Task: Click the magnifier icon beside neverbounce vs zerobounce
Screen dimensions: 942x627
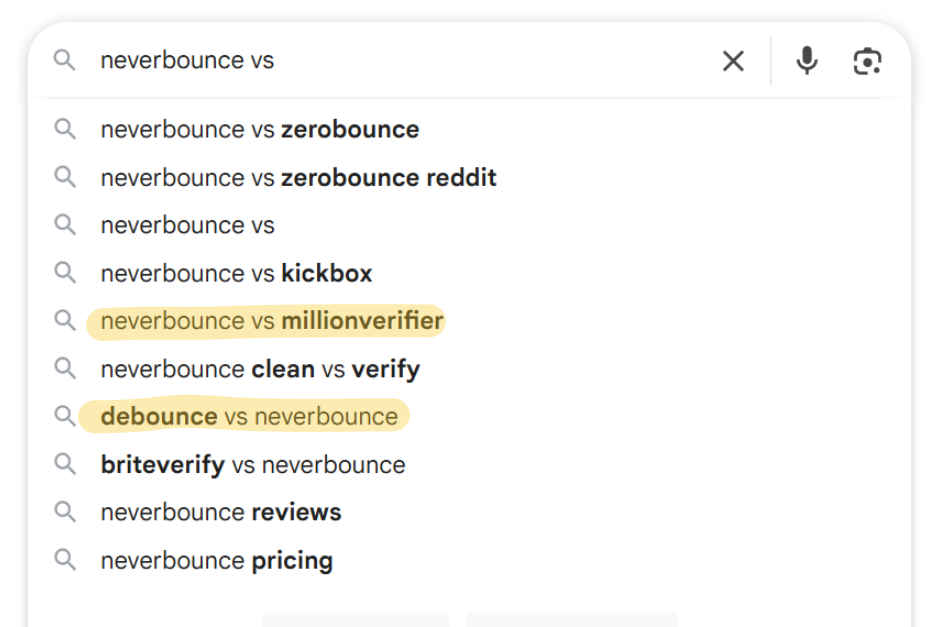Action: 65,129
